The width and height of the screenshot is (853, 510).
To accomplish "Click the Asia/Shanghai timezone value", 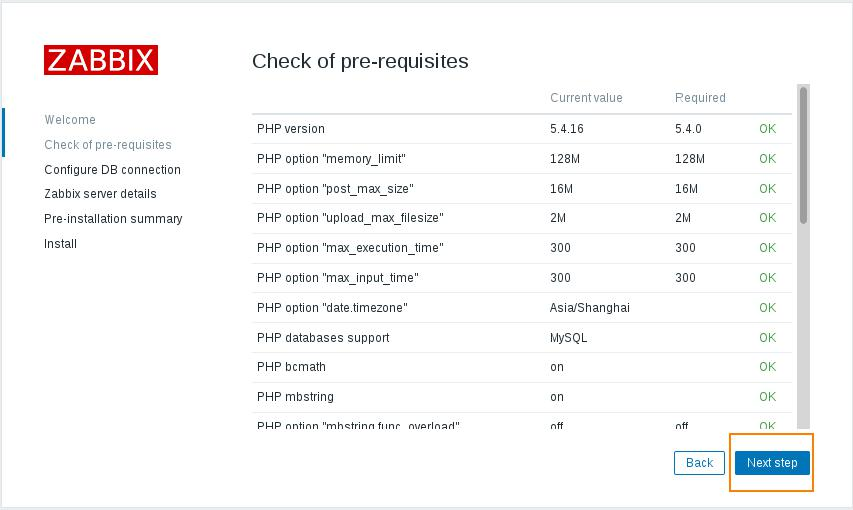I will click(590, 308).
